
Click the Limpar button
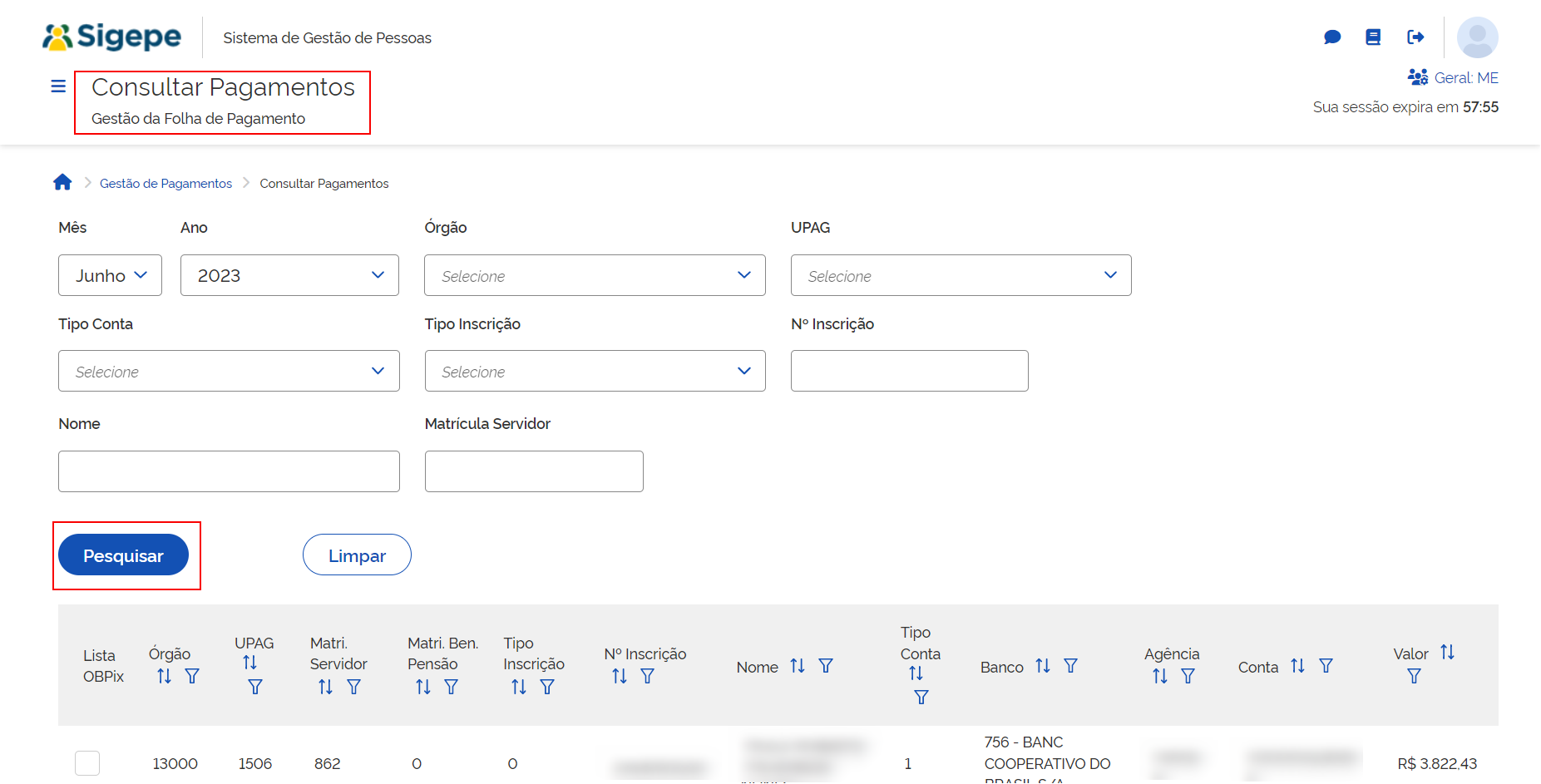(357, 555)
